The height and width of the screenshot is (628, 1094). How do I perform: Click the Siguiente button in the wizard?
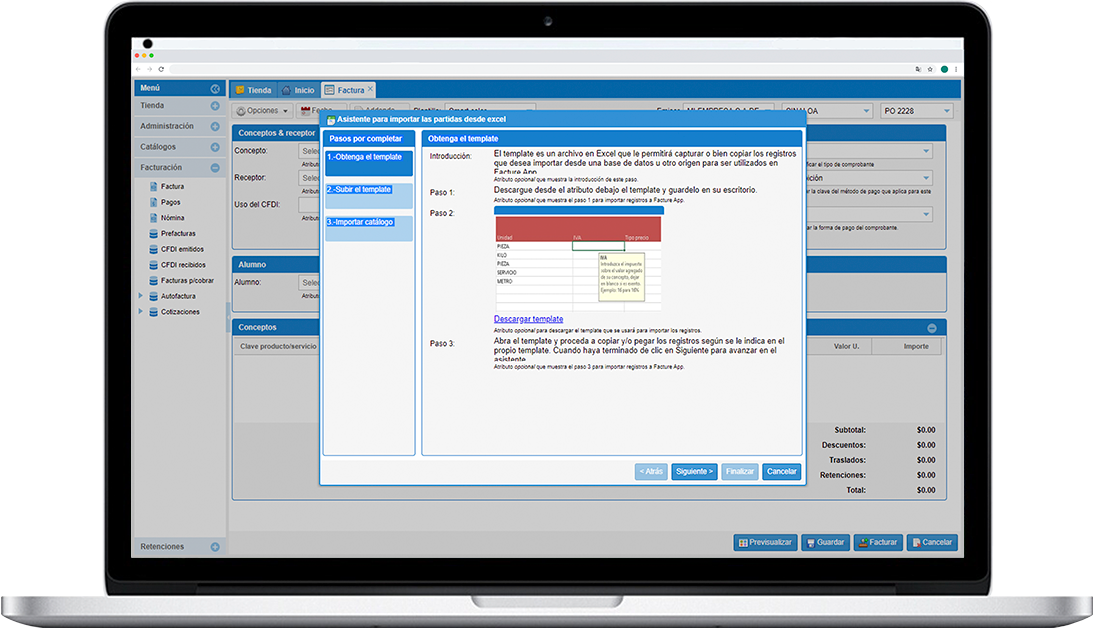pyautogui.click(x=694, y=471)
